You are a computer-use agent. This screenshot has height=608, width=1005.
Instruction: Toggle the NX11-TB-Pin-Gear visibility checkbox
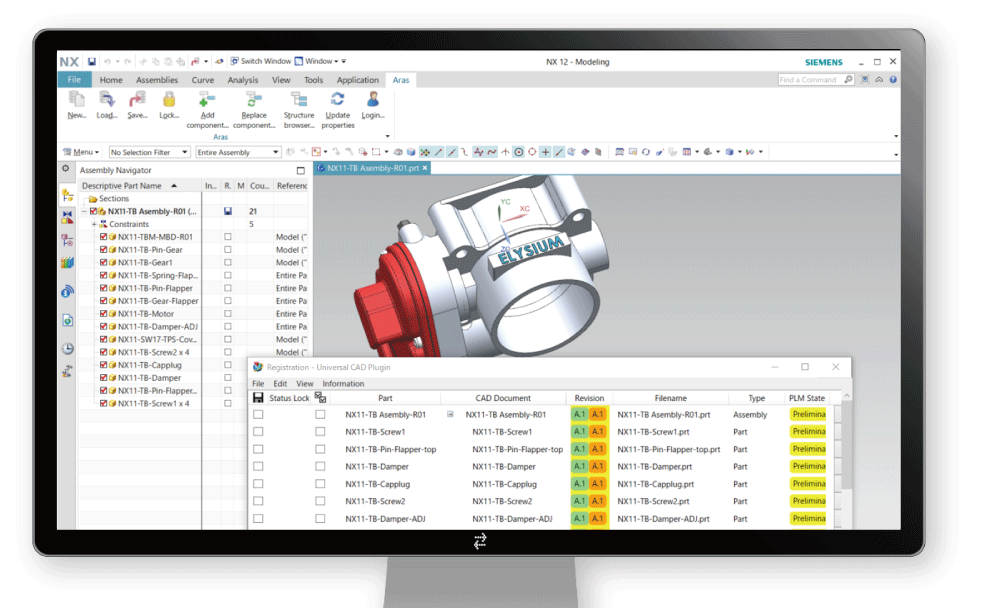103,249
